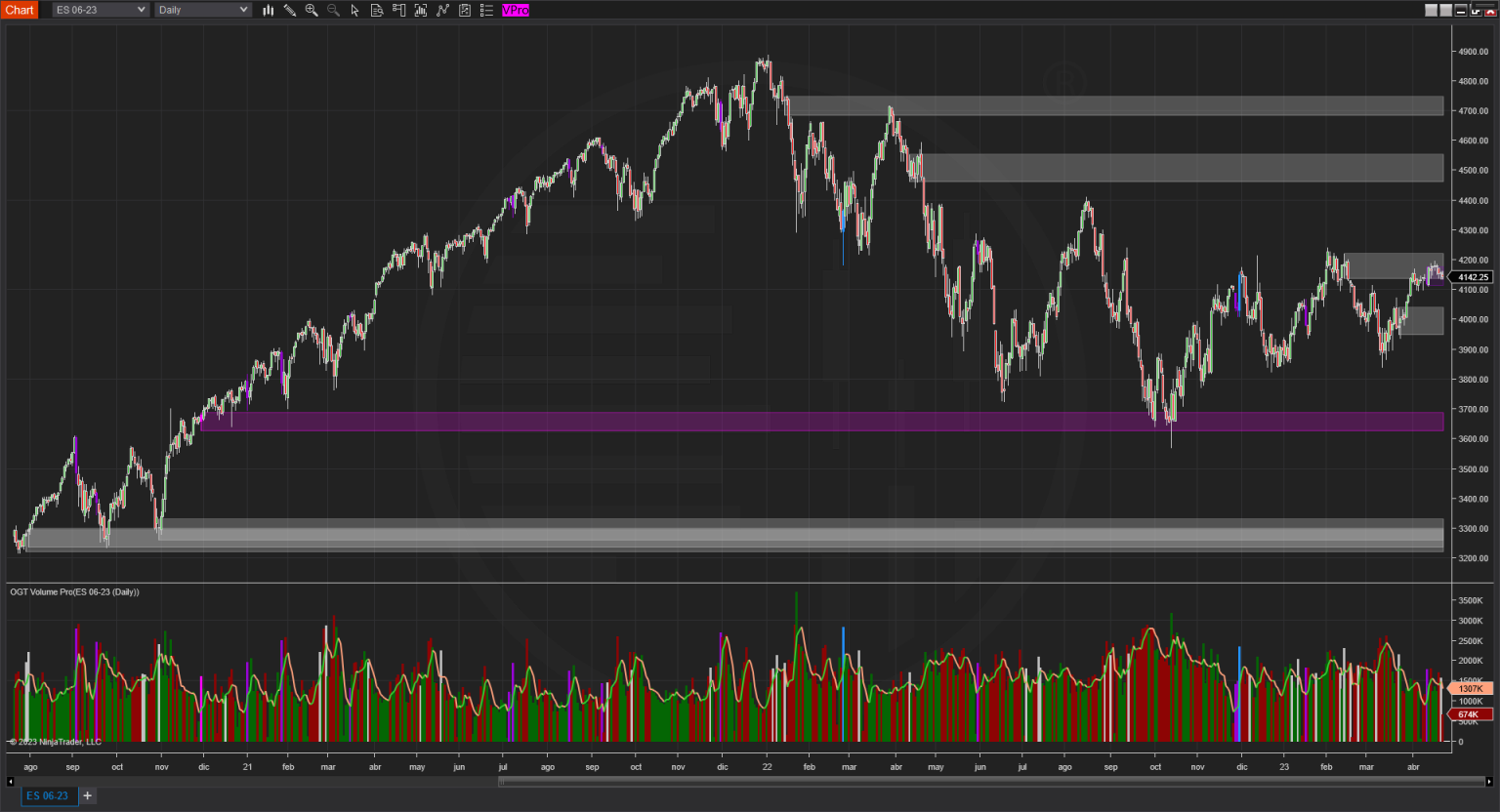Click the 4500.00 price axis label

pyautogui.click(x=1473, y=171)
